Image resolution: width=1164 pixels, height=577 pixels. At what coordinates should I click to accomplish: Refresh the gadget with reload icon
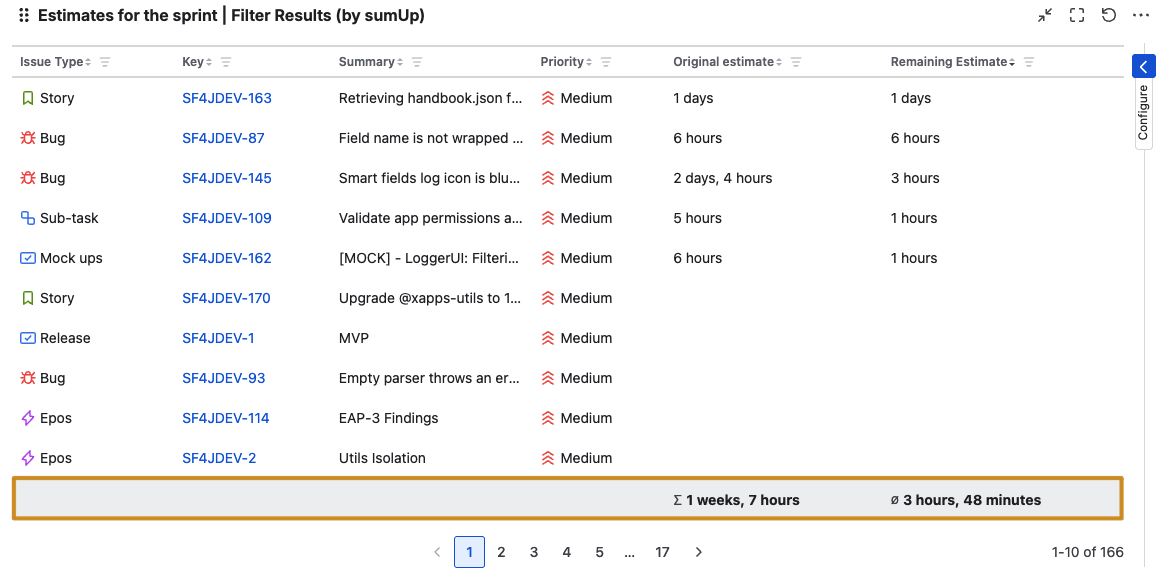tap(1109, 15)
